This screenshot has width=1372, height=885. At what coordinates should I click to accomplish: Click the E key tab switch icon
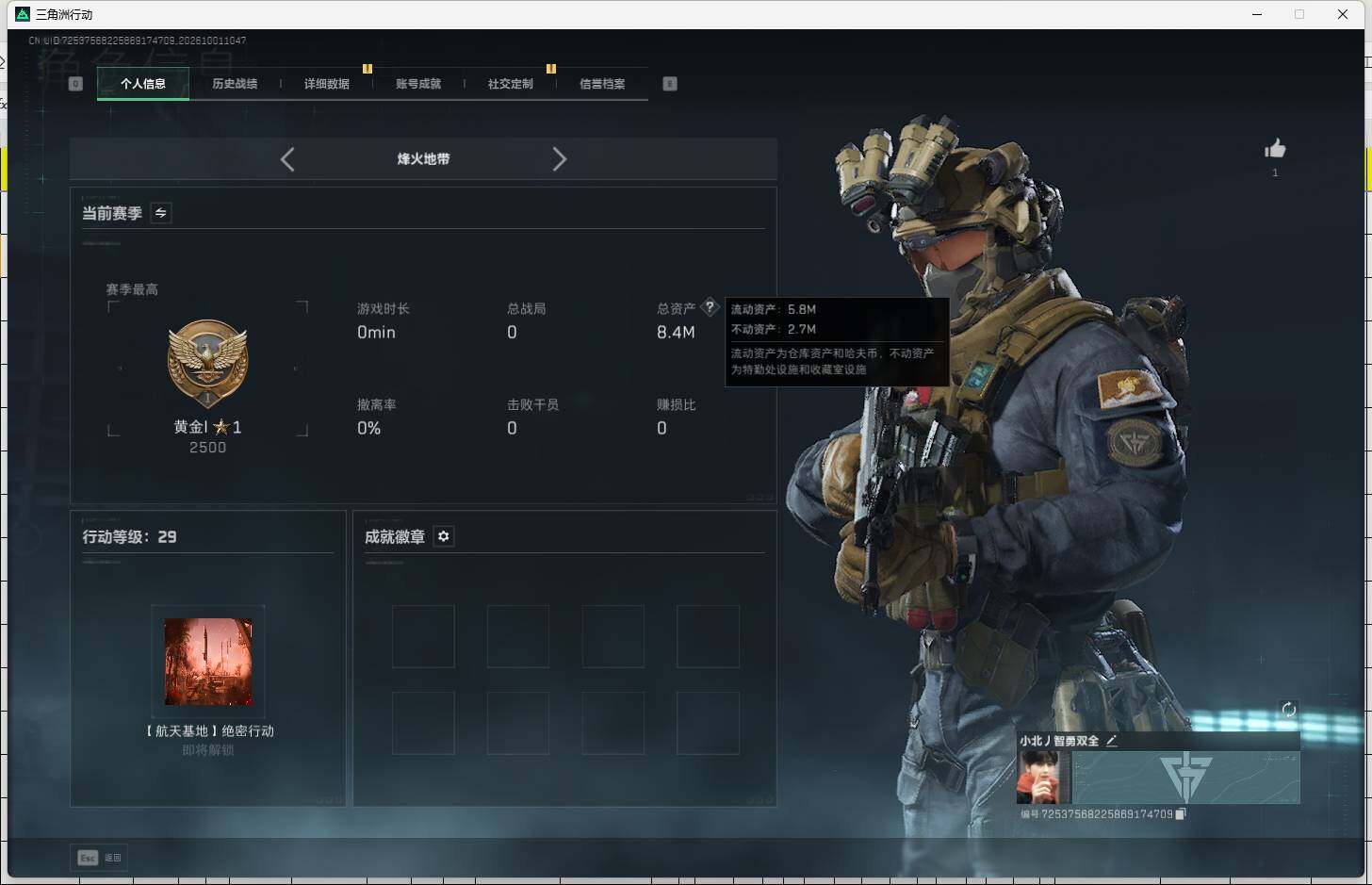tap(670, 84)
